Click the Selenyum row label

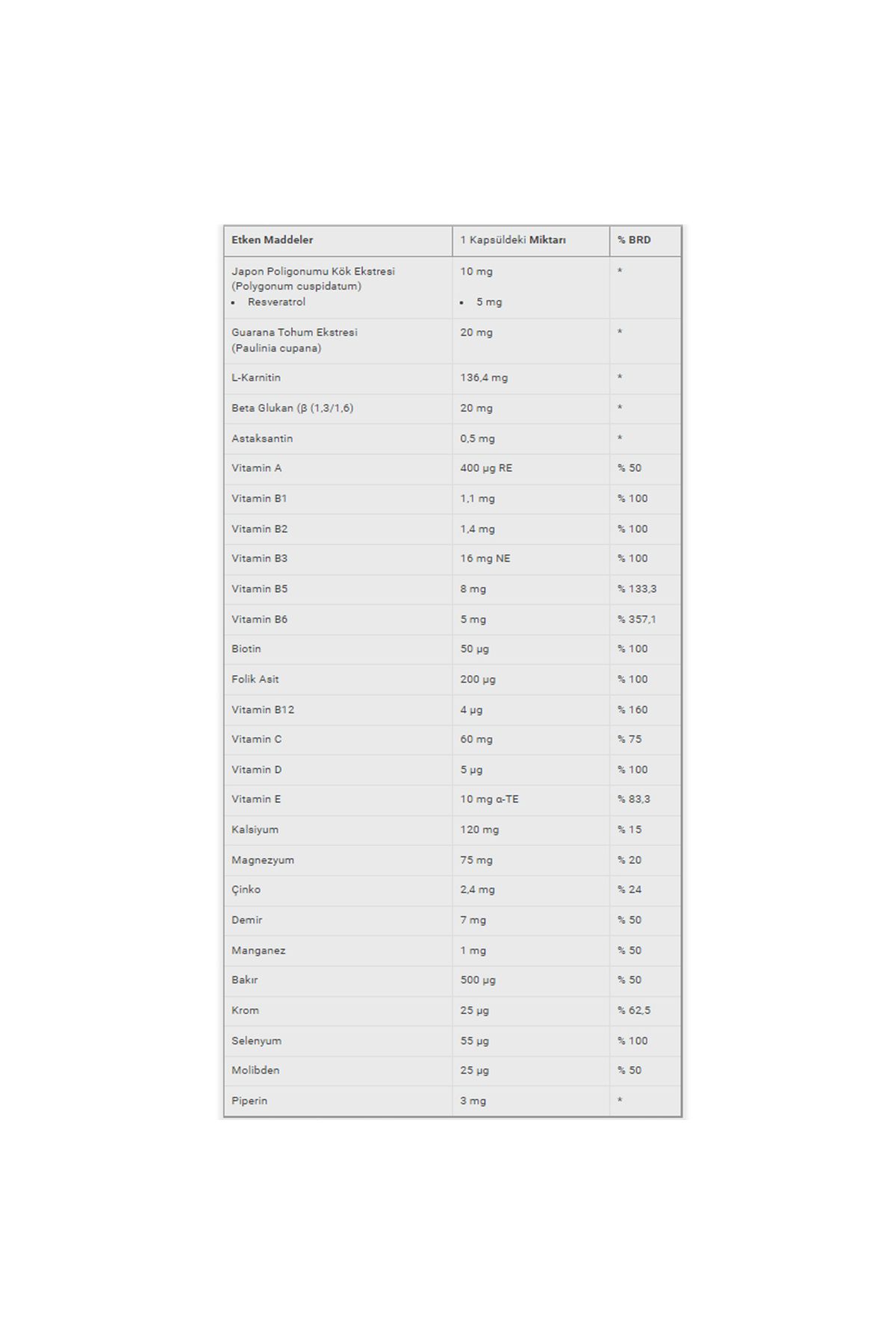(x=256, y=1041)
